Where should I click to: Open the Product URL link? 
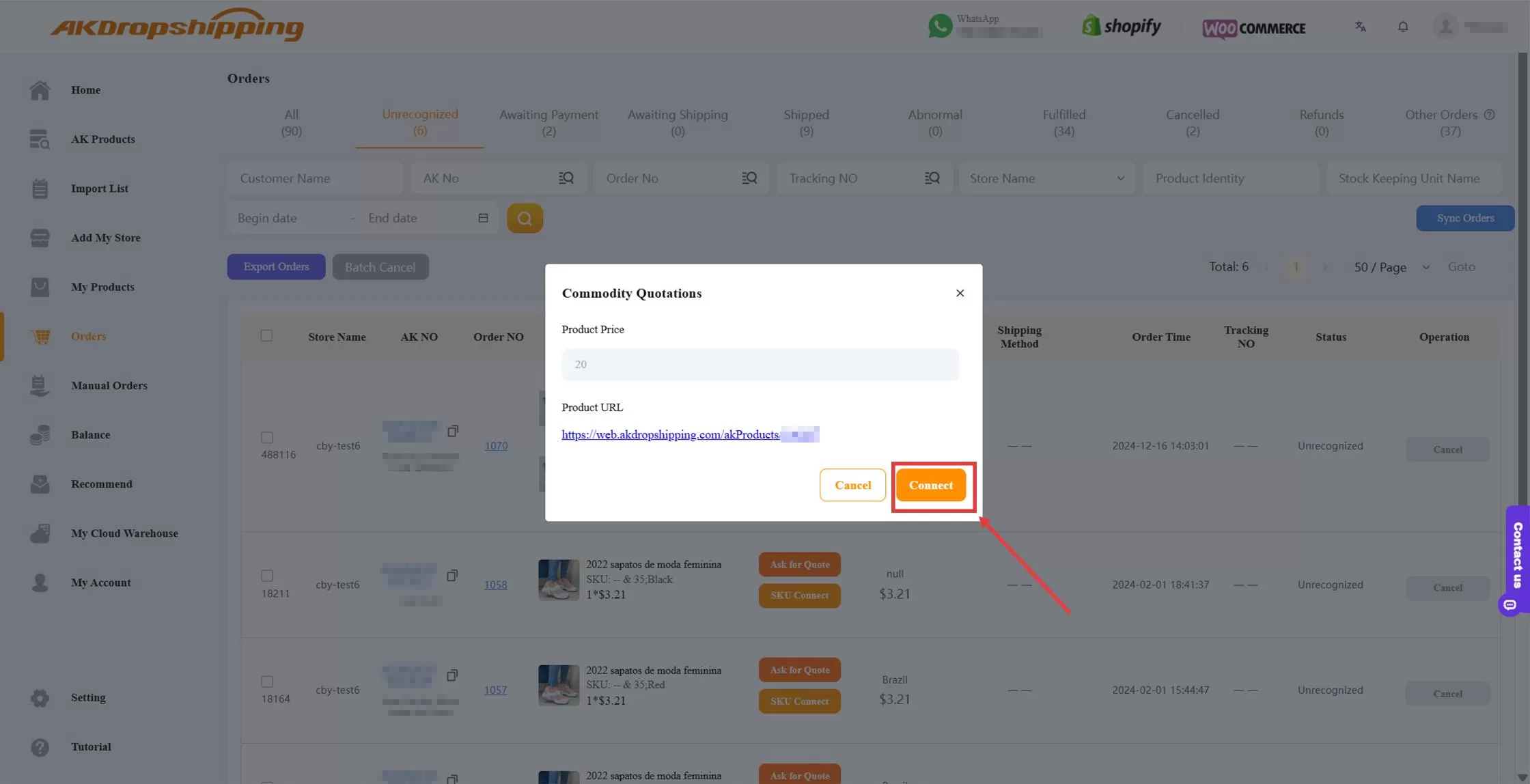click(671, 434)
